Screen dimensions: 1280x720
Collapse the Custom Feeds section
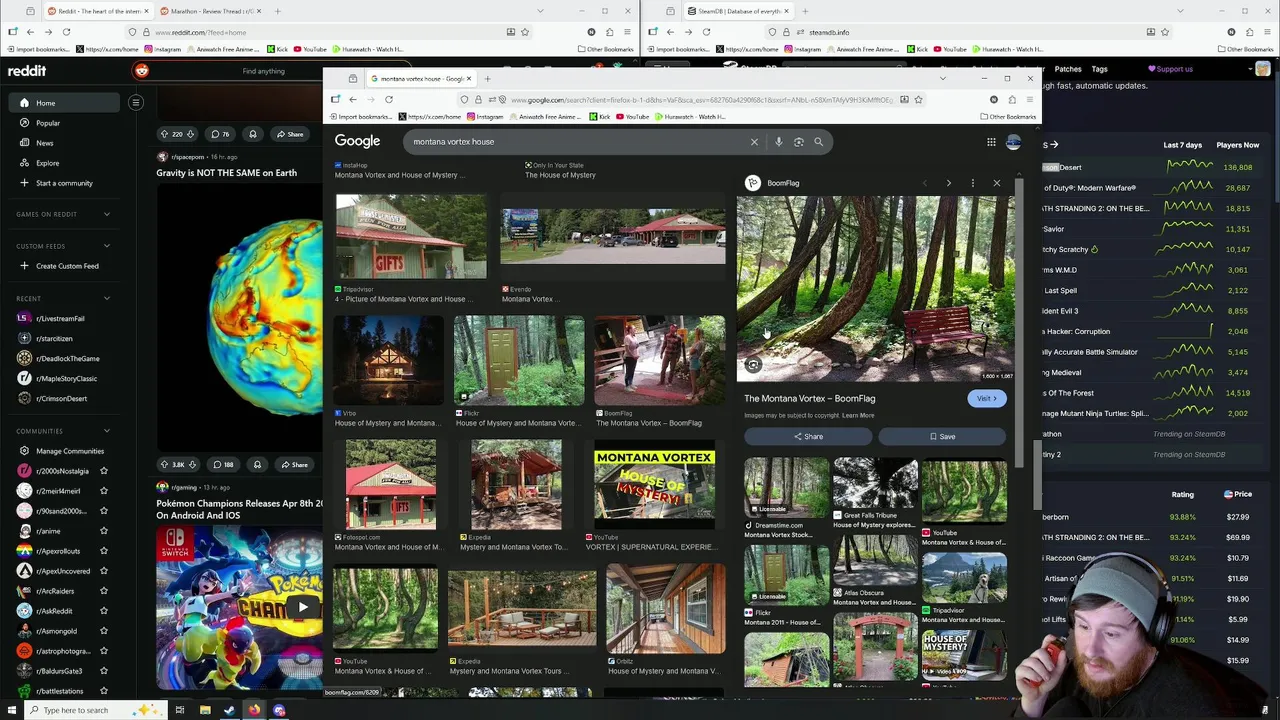click(107, 246)
